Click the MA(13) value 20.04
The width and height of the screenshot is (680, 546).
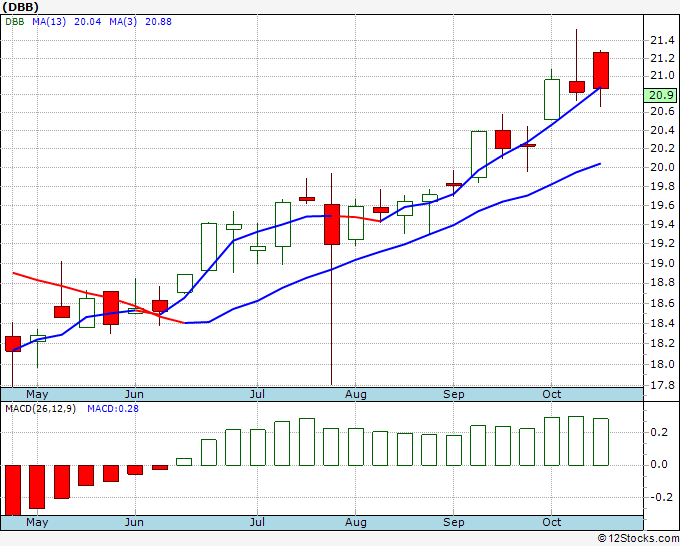88,22
